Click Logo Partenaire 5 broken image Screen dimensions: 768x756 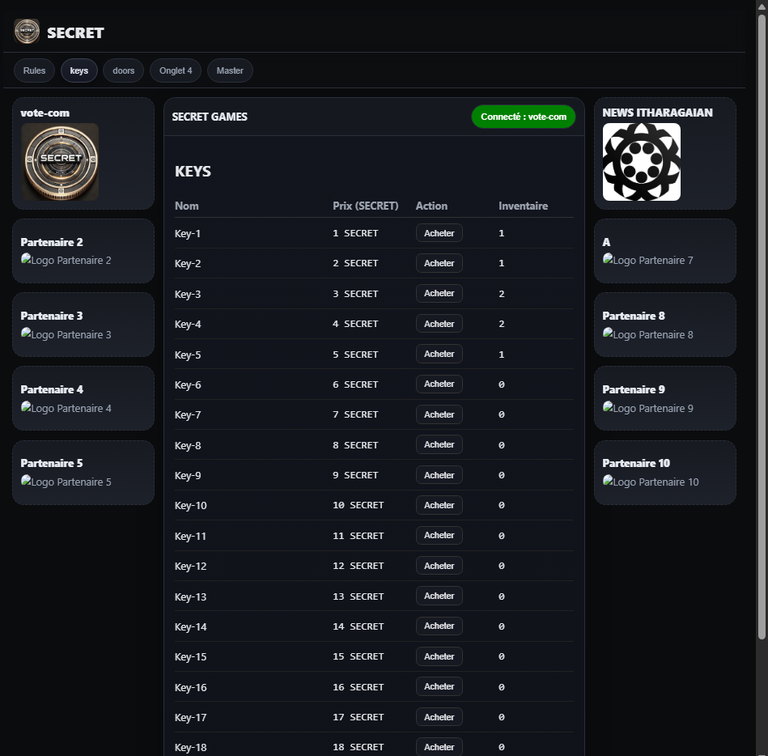(66, 482)
